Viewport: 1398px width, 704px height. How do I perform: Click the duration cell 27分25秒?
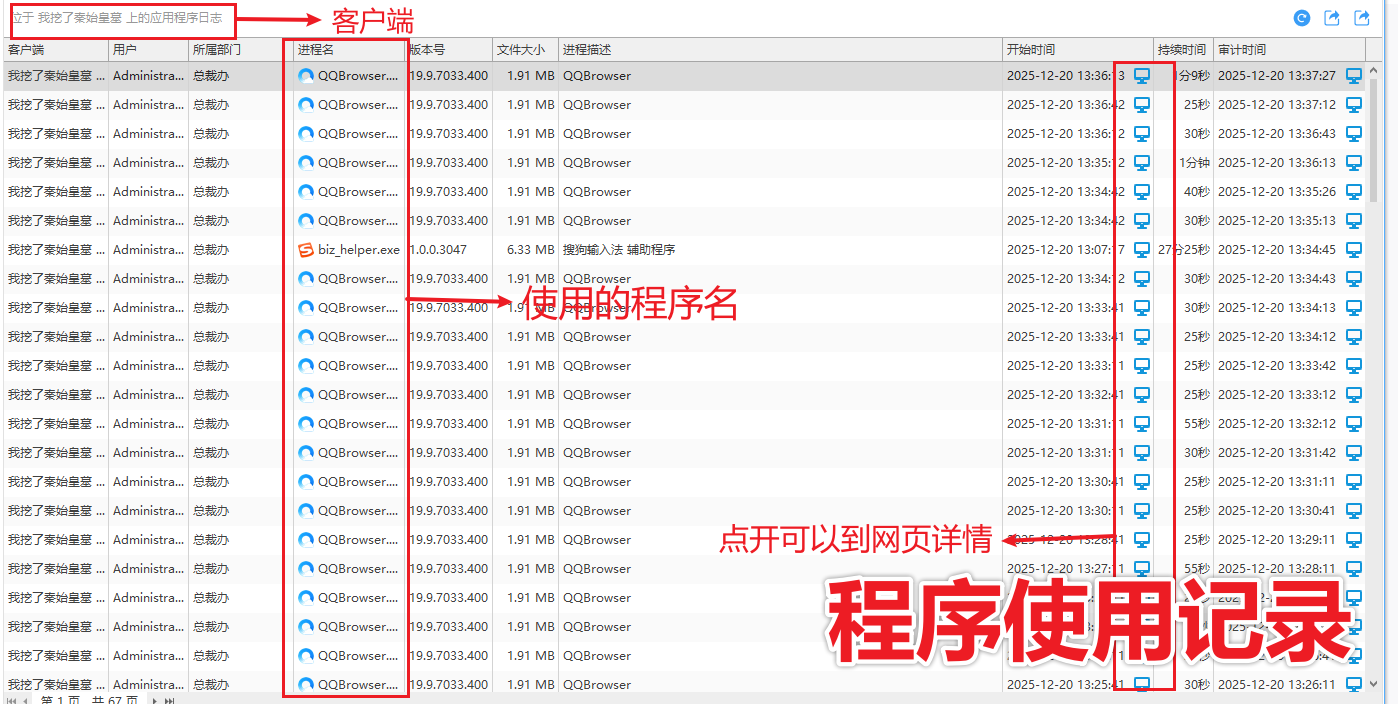click(x=1184, y=250)
